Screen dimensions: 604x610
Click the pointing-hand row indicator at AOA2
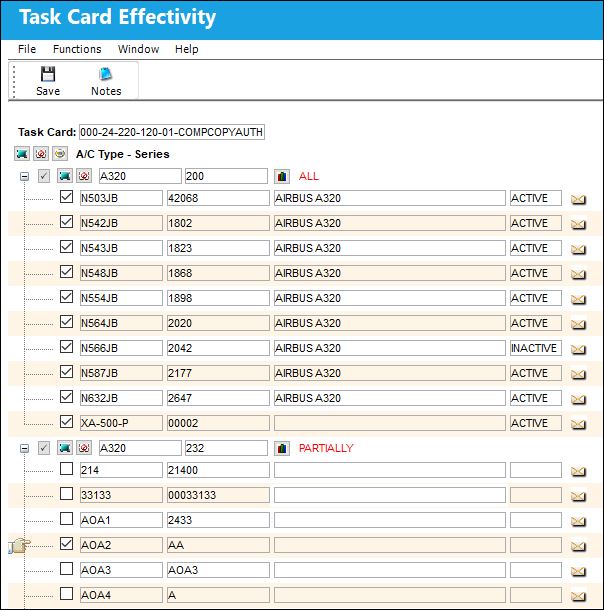tap(19, 545)
